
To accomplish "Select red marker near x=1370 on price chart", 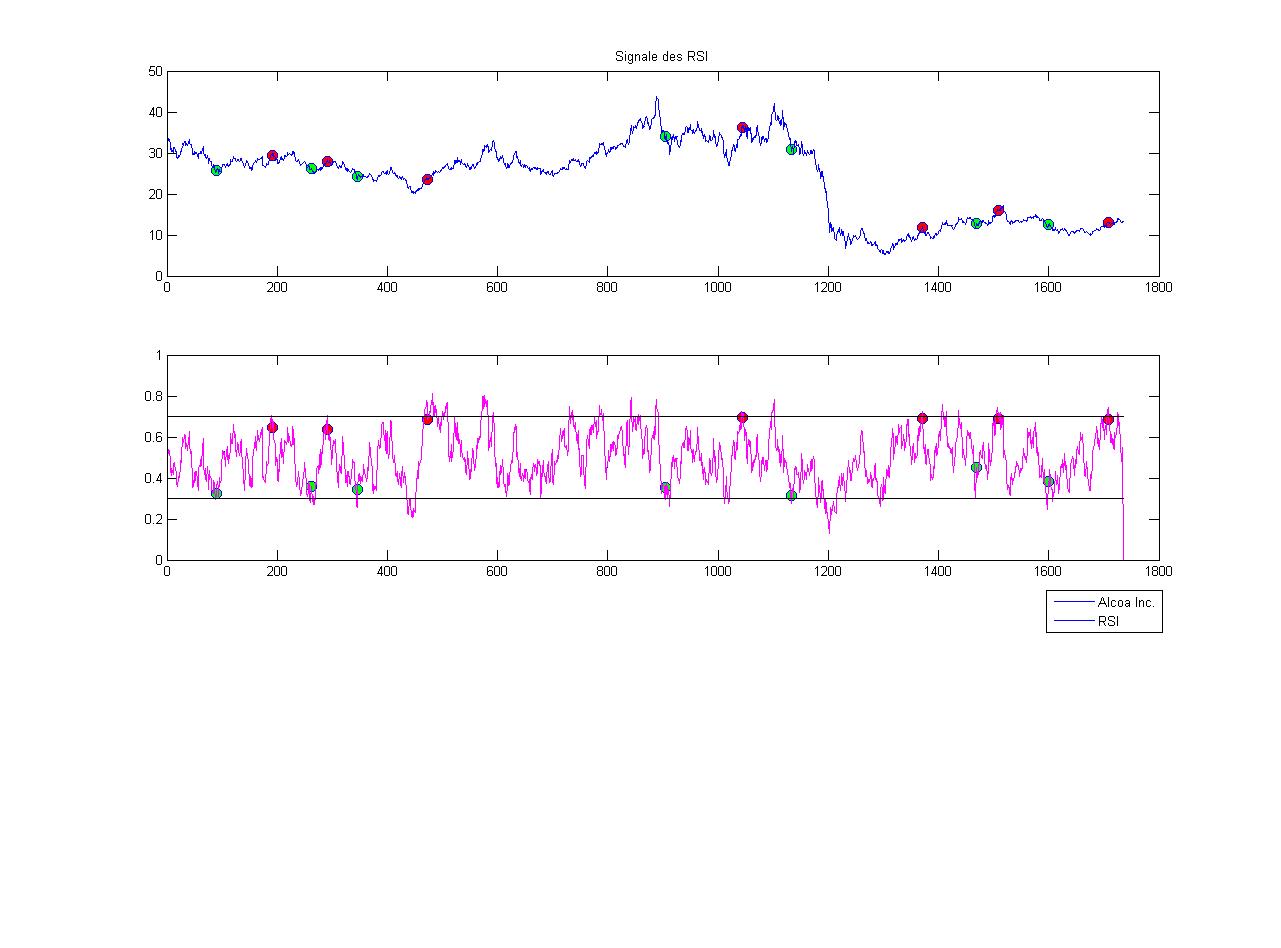I will click(922, 228).
